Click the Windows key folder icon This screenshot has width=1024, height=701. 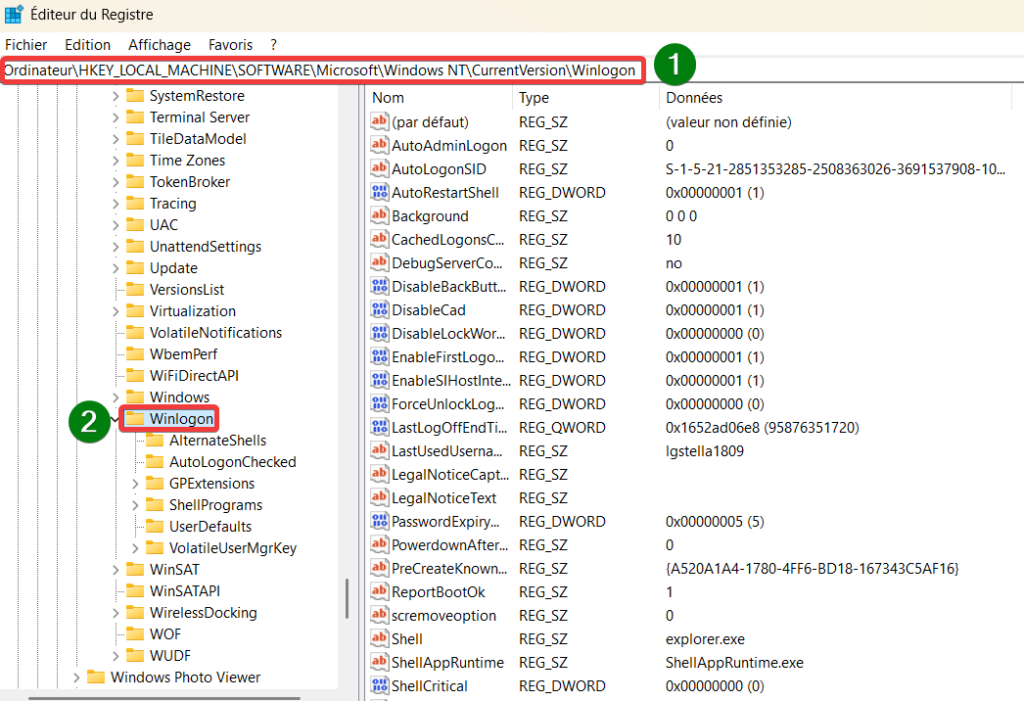point(135,397)
